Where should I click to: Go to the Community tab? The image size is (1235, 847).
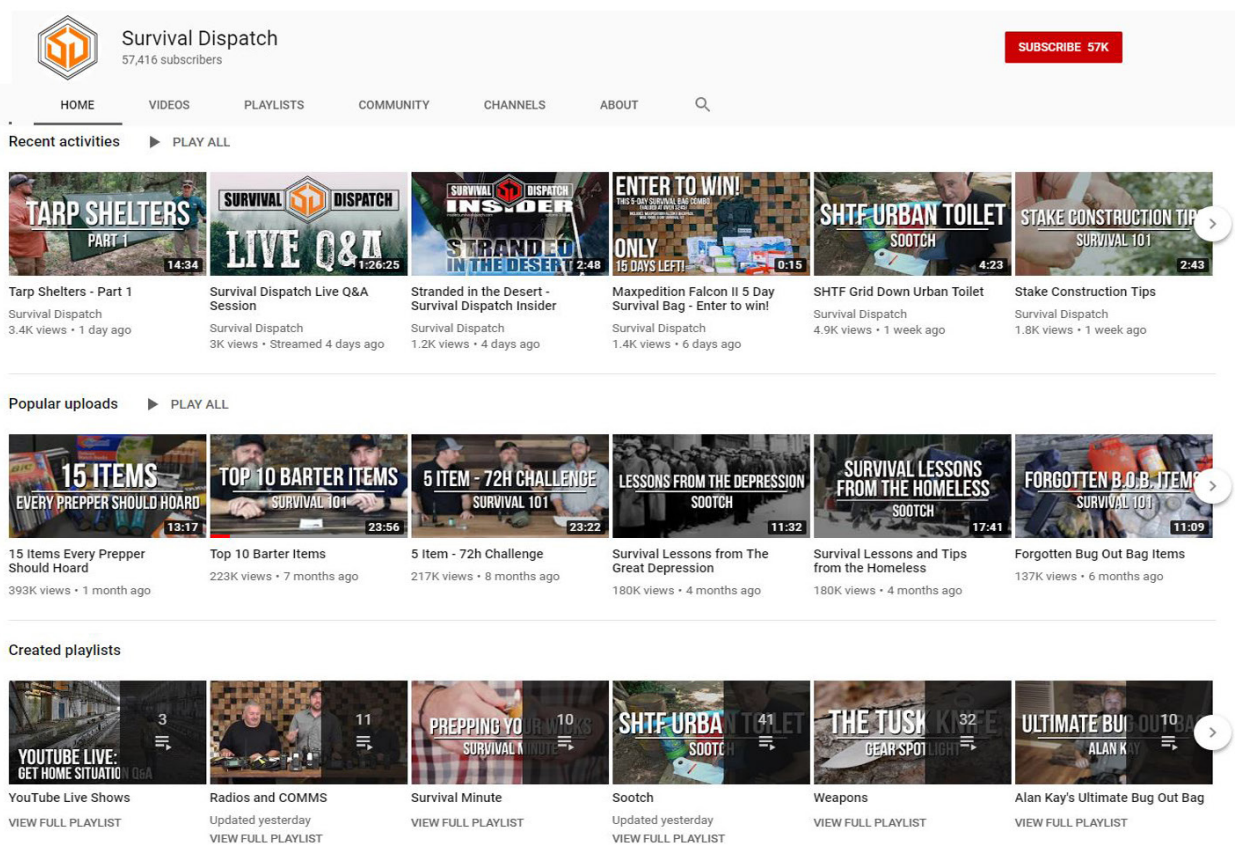click(394, 105)
